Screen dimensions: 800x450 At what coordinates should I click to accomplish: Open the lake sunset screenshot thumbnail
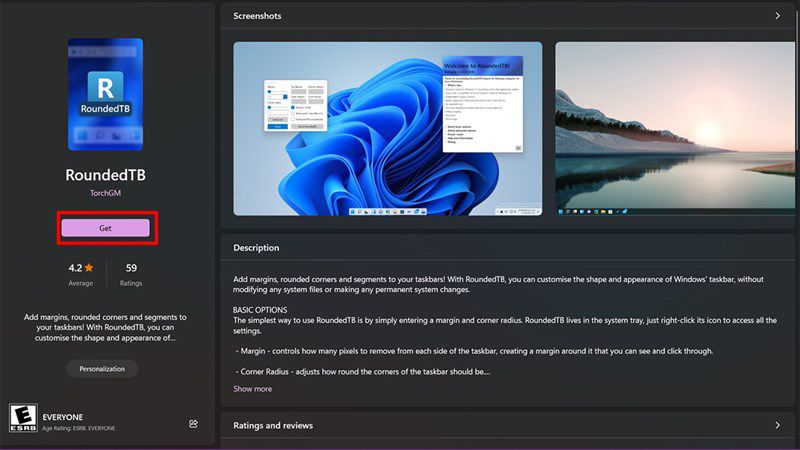tap(675, 129)
